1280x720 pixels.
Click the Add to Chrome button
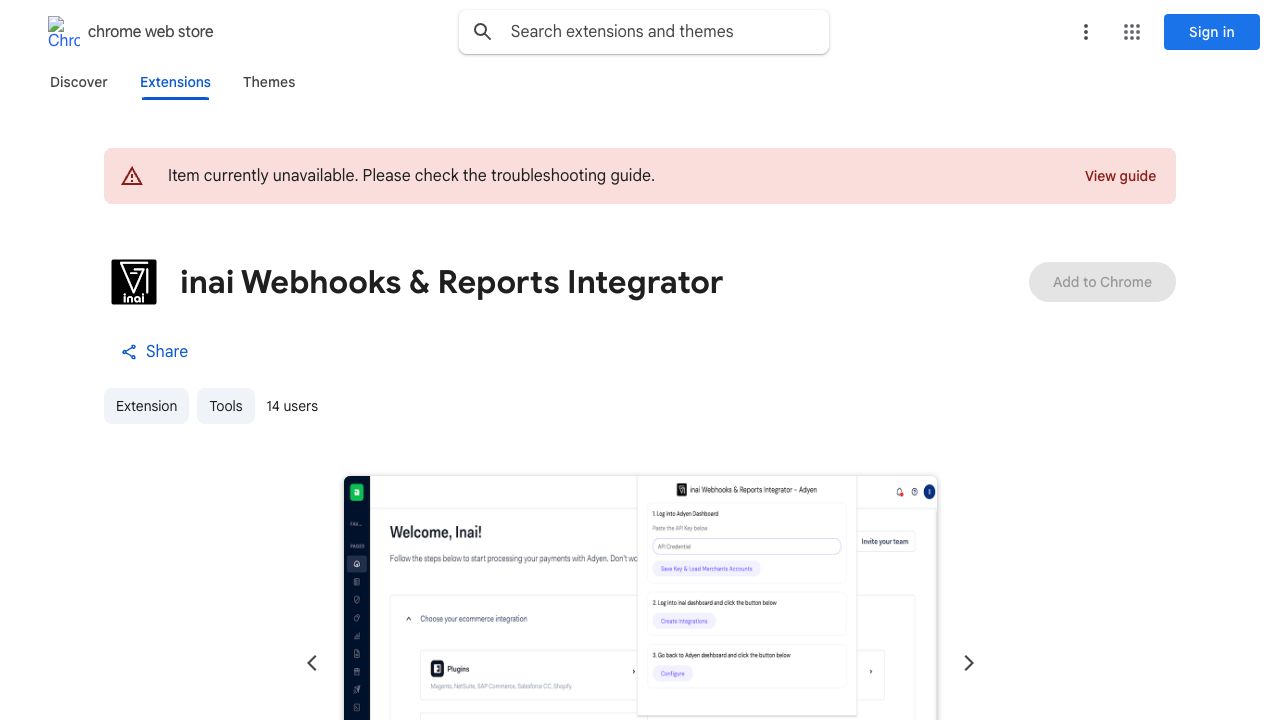coord(1102,282)
